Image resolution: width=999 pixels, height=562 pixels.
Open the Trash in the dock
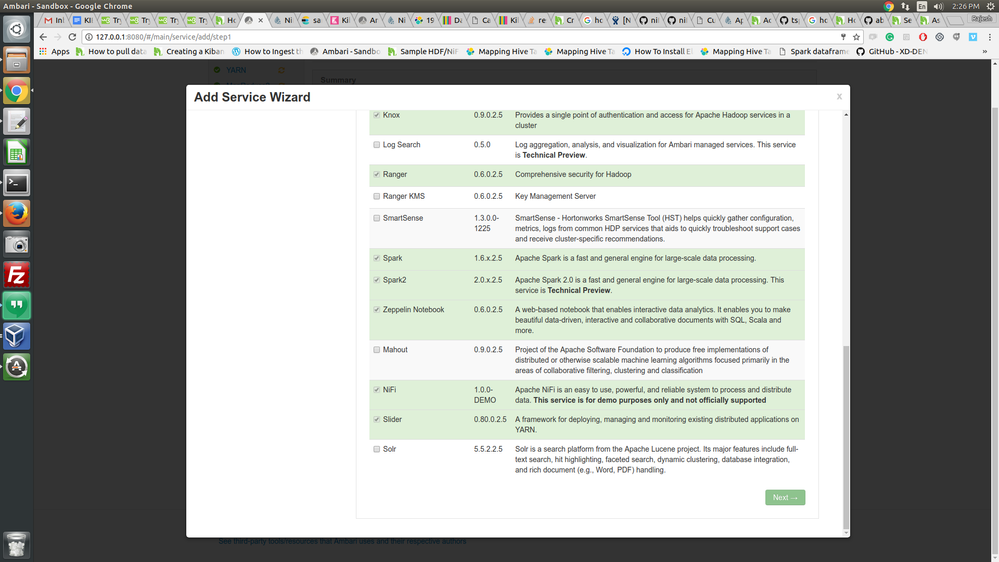tap(17, 545)
